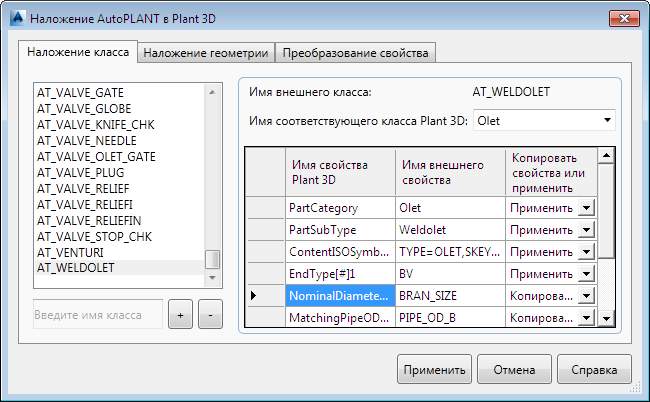This screenshot has height=402, width=650.
Task: Click the Копировать свойства или применить header
Action: 551,172
